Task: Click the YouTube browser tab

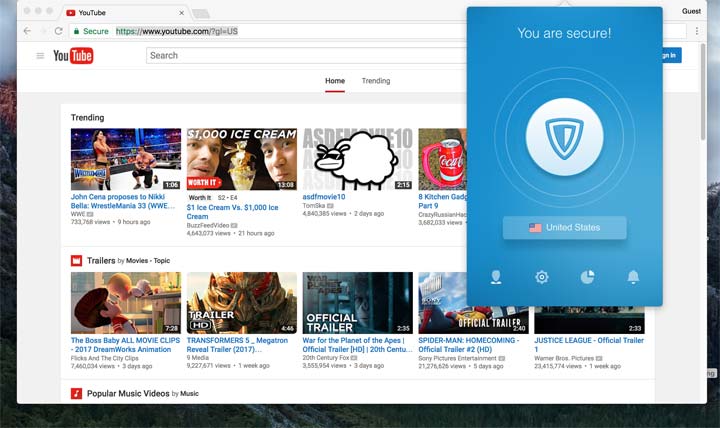Action: pyautogui.click(x=125, y=13)
